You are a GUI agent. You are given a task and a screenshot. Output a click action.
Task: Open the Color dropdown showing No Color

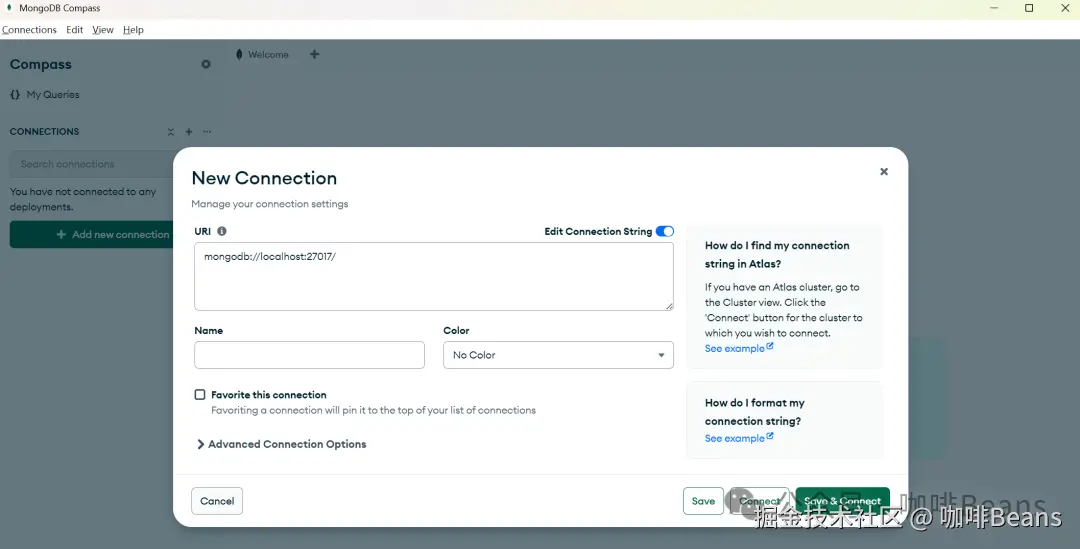click(x=559, y=355)
